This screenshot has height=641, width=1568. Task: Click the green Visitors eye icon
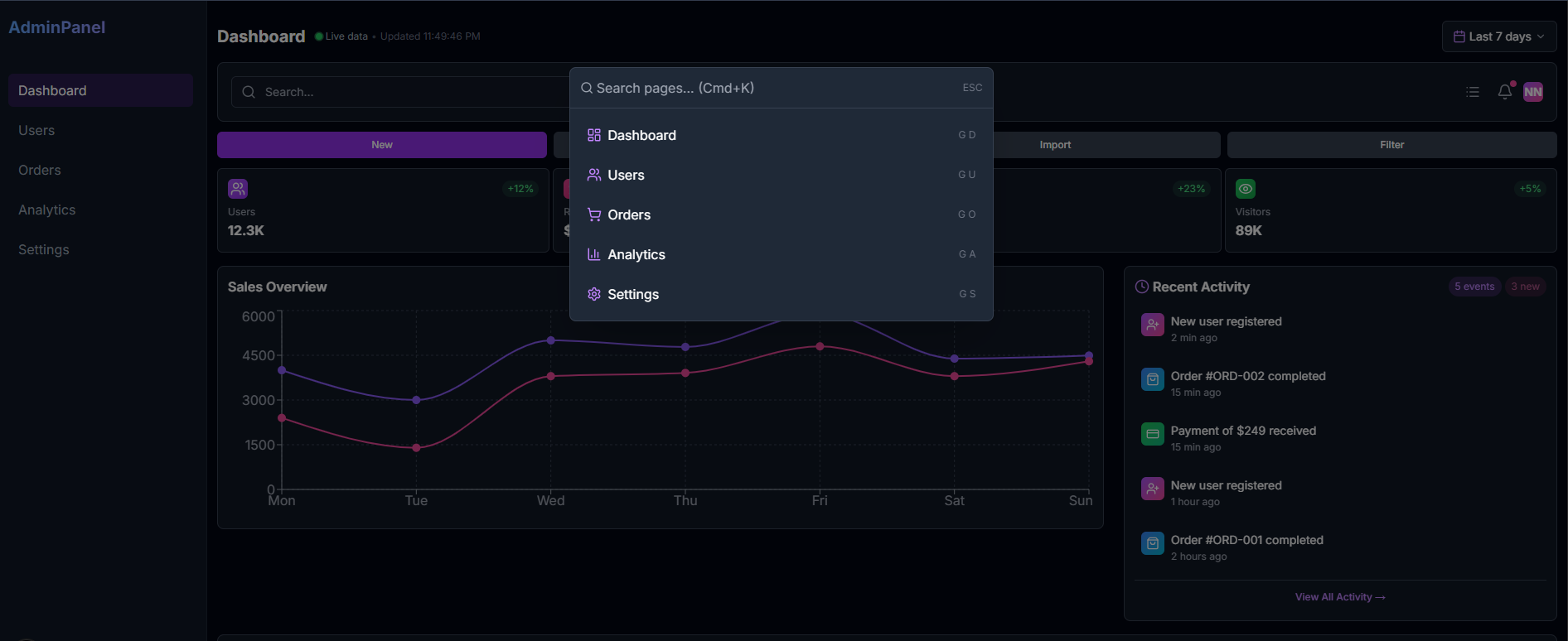click(x=1245, y=189)
